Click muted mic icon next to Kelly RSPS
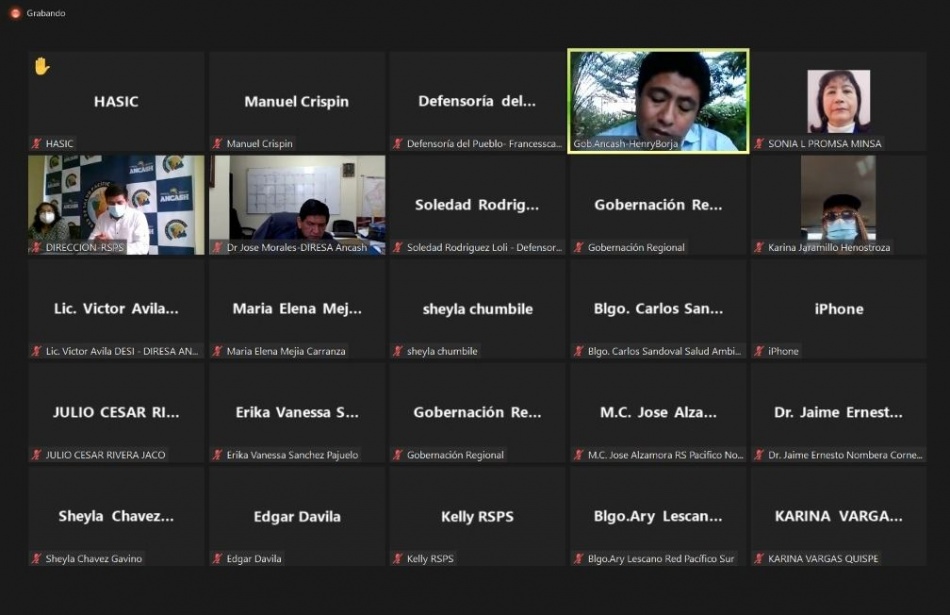 [397, 559]
